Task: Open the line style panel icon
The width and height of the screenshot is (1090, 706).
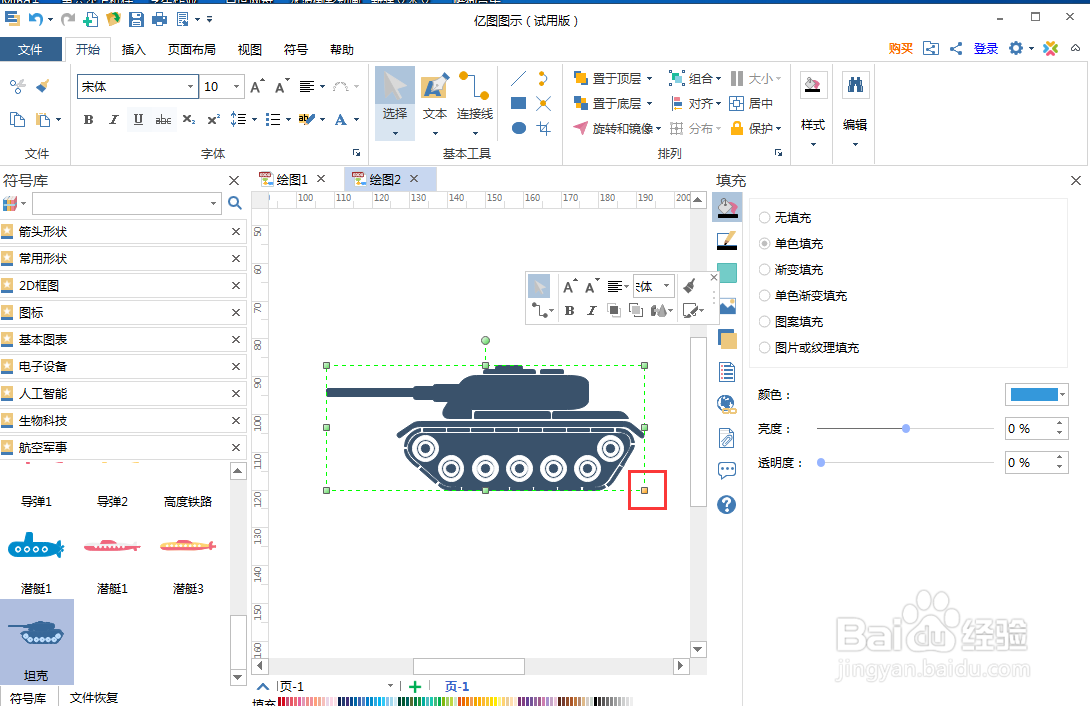Action: (726, 240)
